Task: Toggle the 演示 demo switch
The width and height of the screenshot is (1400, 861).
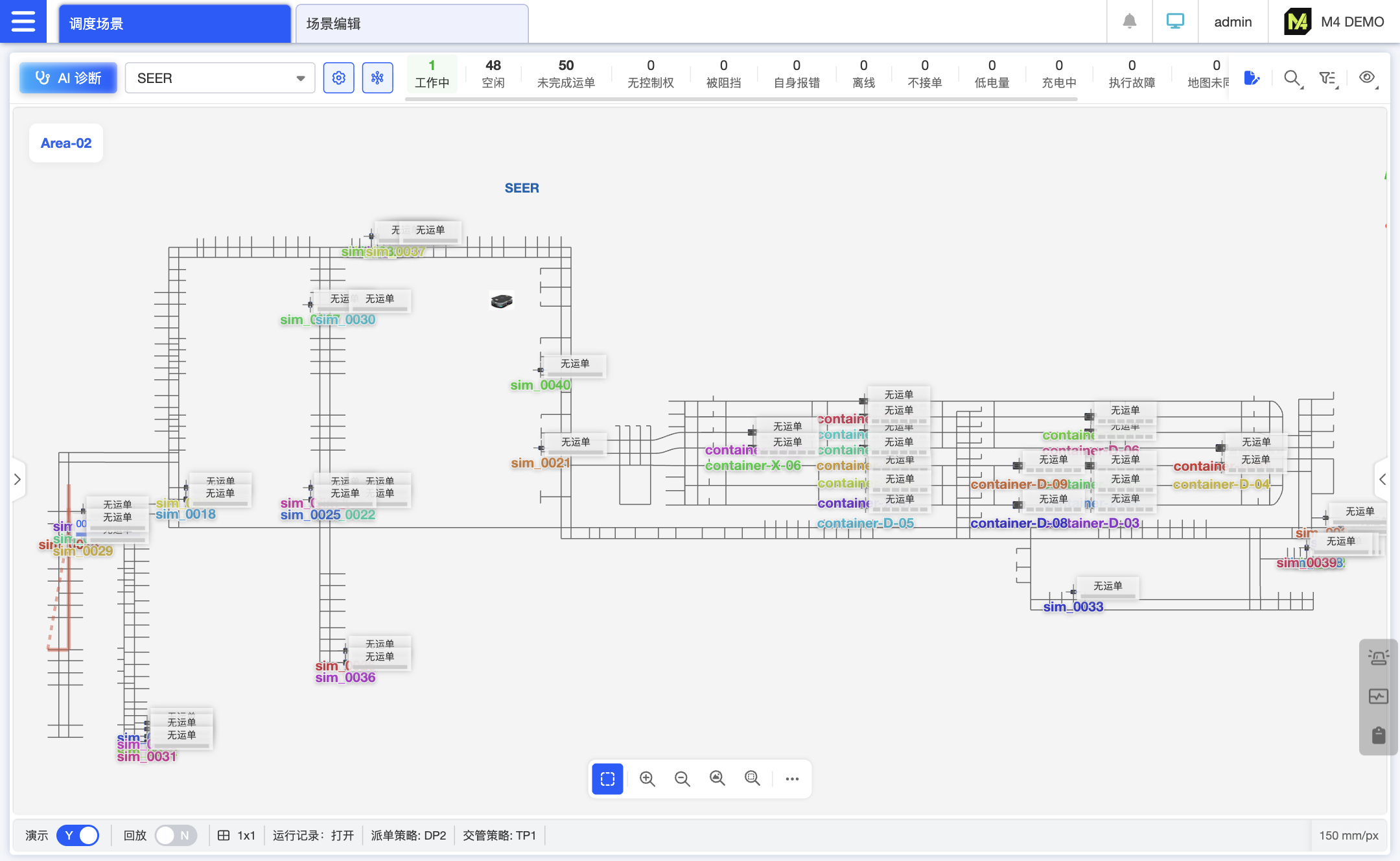Action: point(78,835)
